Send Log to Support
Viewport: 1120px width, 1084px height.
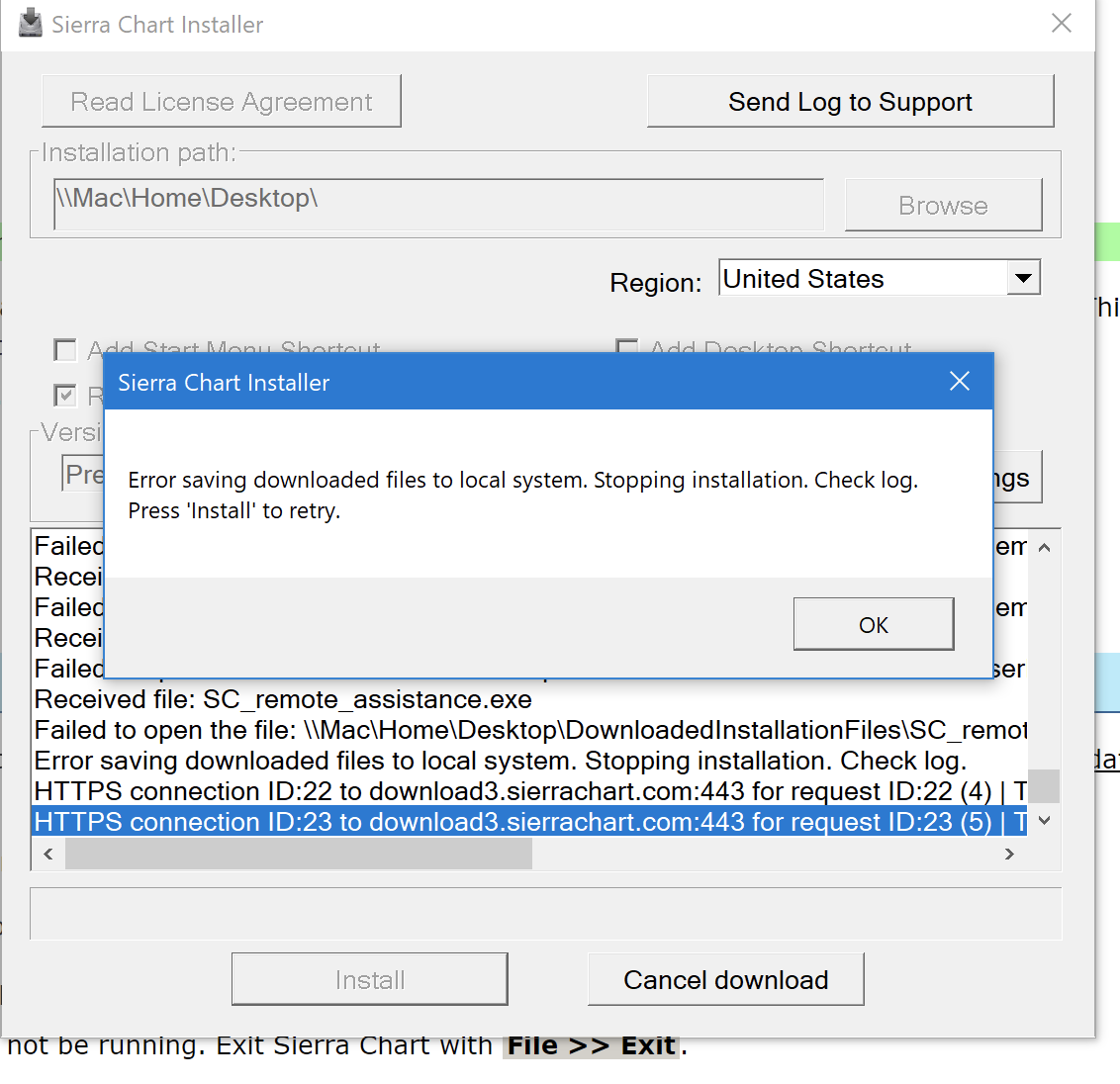pyautogui.click(x=850, y=102)
